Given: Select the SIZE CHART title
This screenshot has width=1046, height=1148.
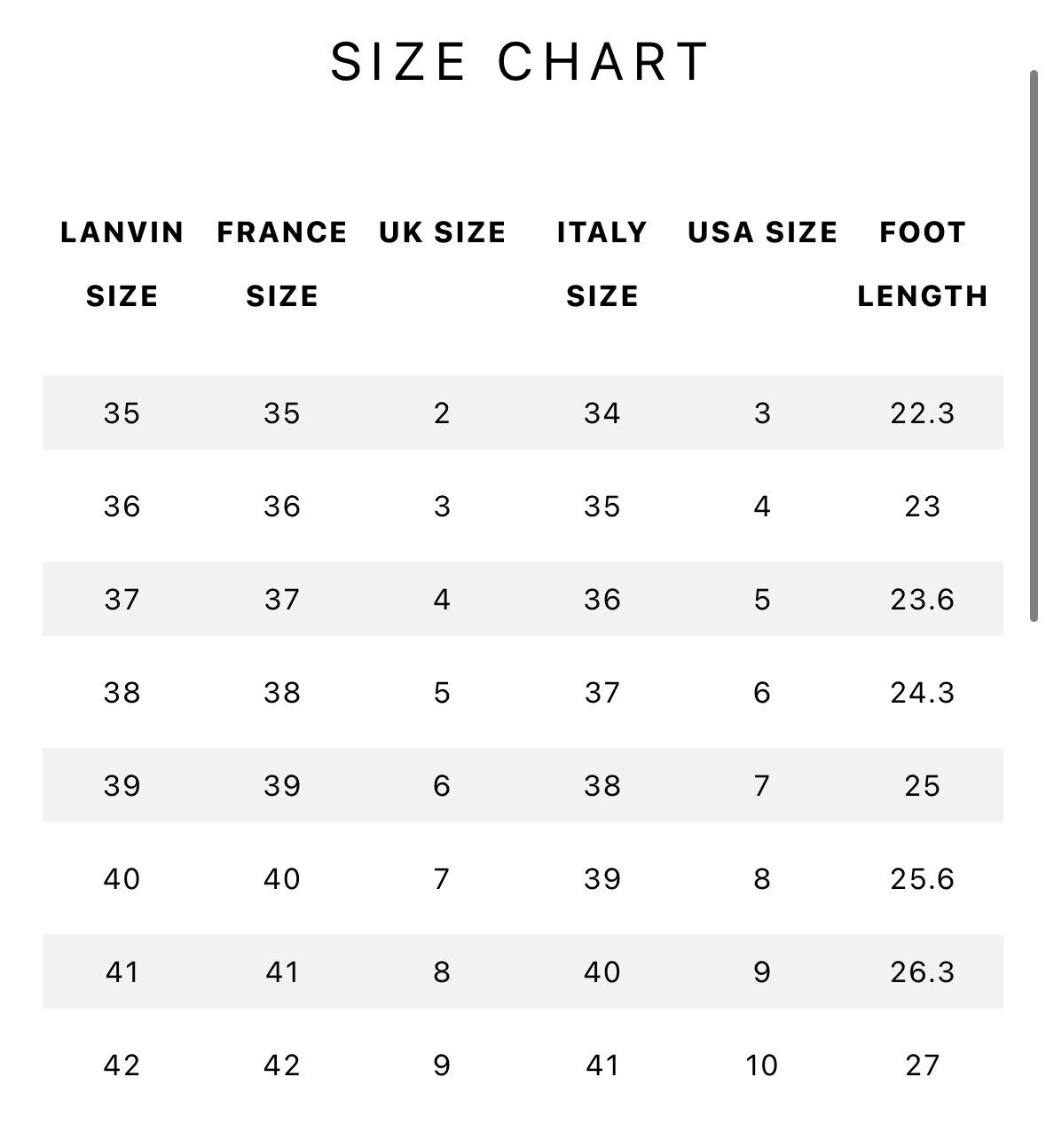Looking at the screenshot, I should (x=520, y=62).
